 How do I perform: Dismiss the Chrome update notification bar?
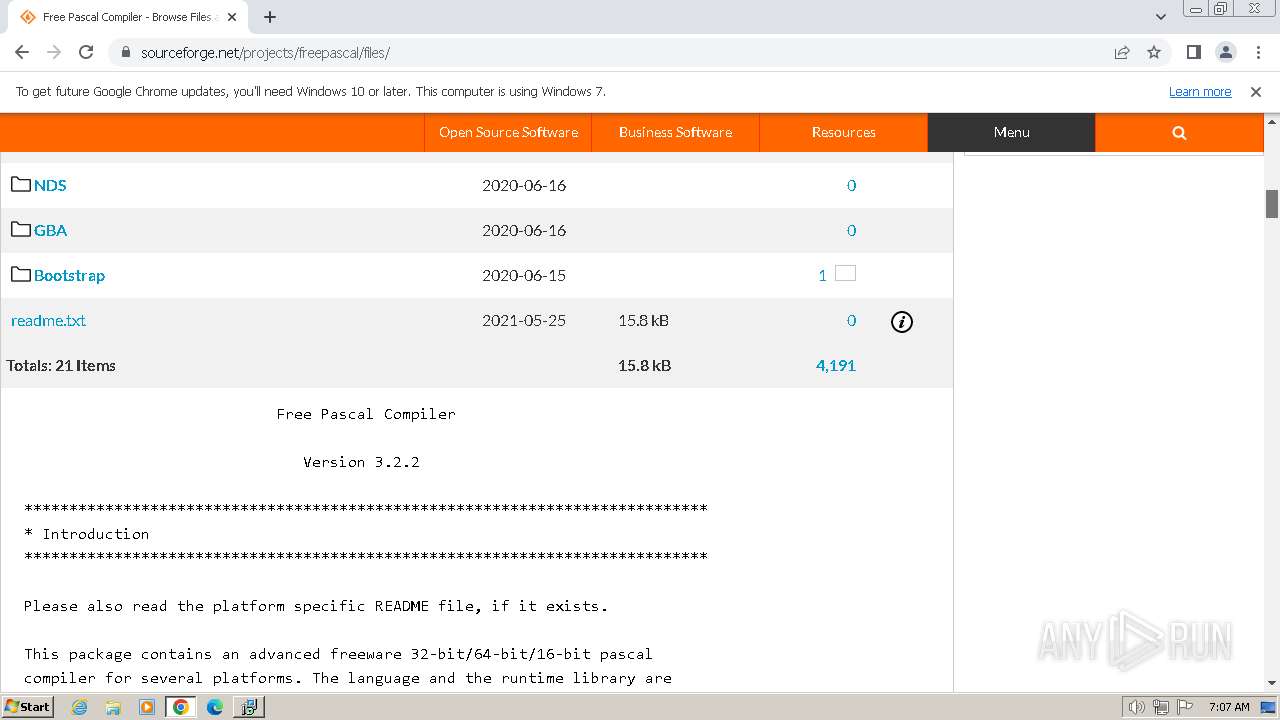pos(1256,91)
